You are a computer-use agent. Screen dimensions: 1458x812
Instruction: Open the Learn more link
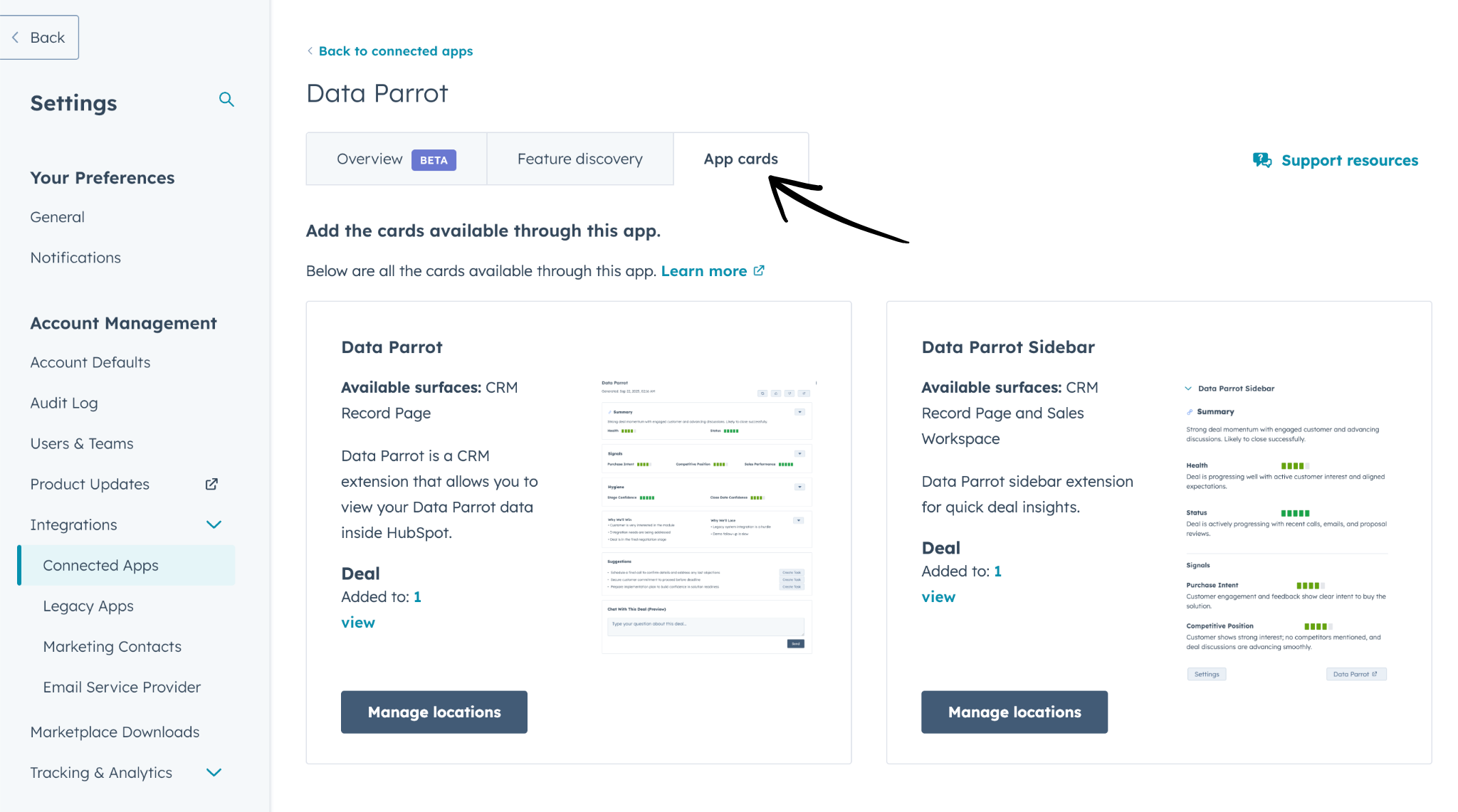pos(703,271)
